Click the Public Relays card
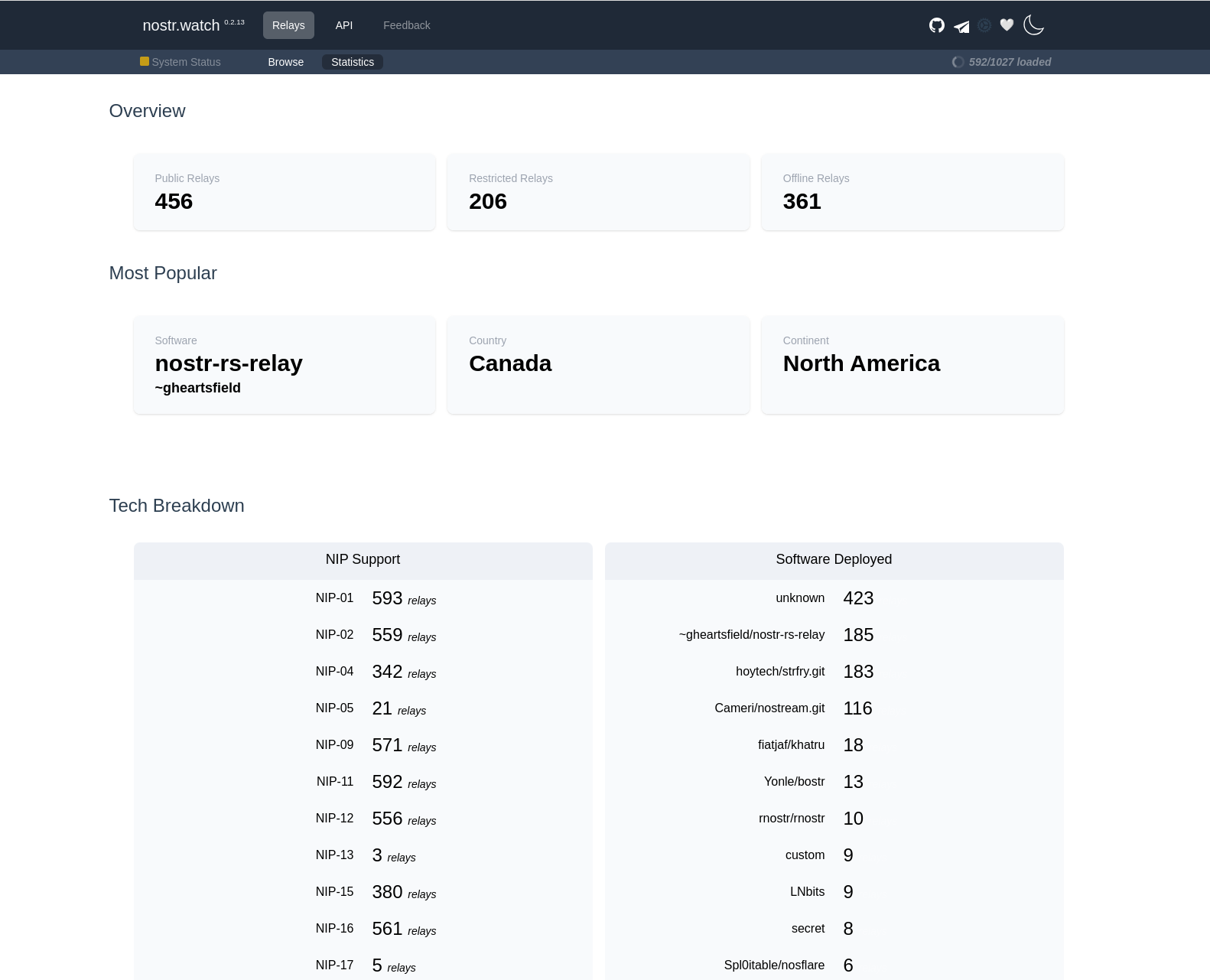 285,192
